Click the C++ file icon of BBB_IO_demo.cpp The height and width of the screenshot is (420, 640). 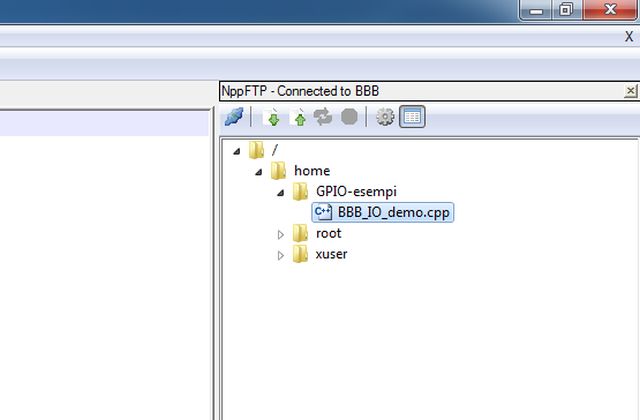[x=323, y=212]
